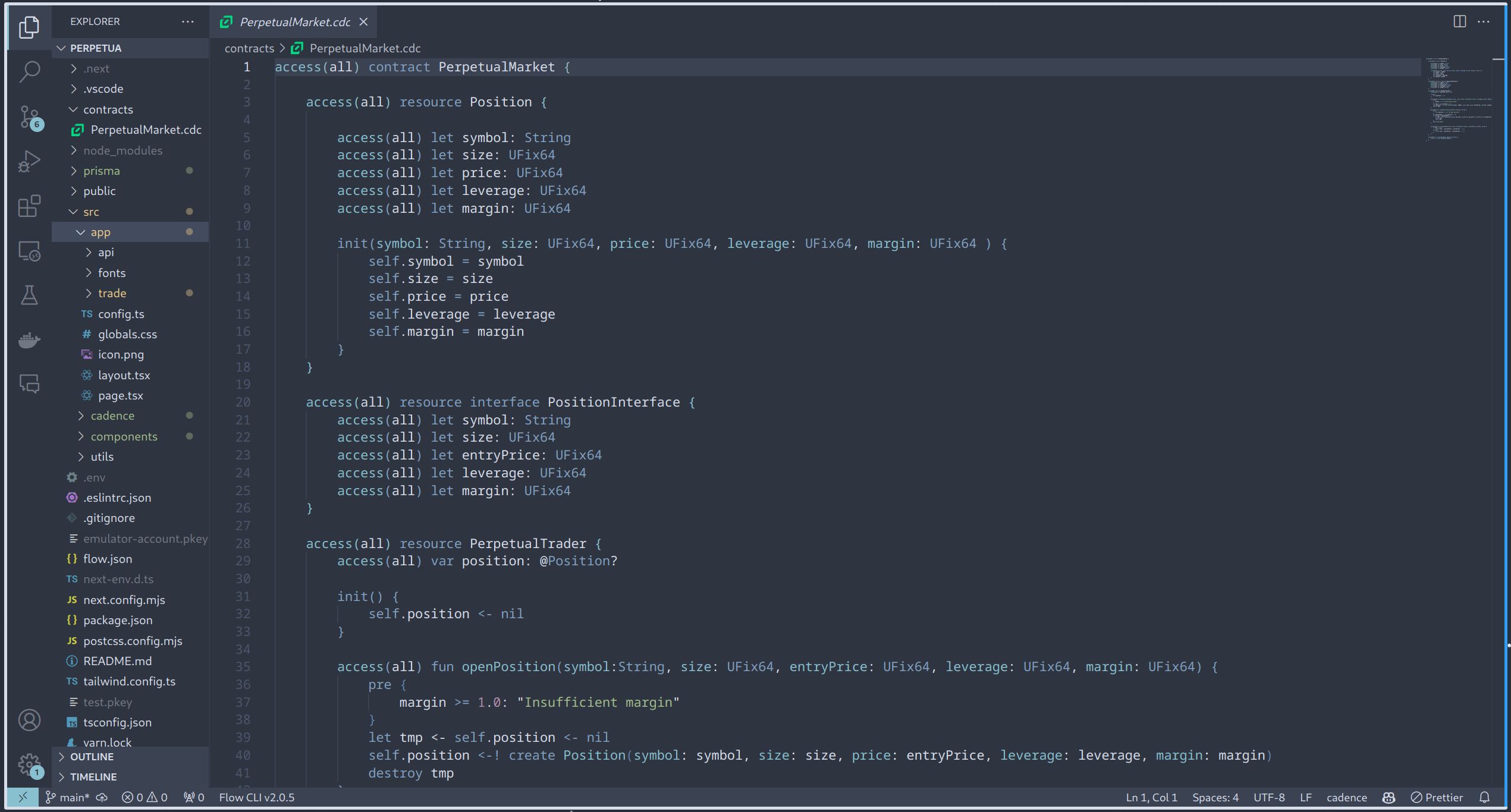Image resolution: width=1511 pixels, height=812 pixels.
Task: Expand the .next folder
Action: pyautogui.click(x=130, y=68)
